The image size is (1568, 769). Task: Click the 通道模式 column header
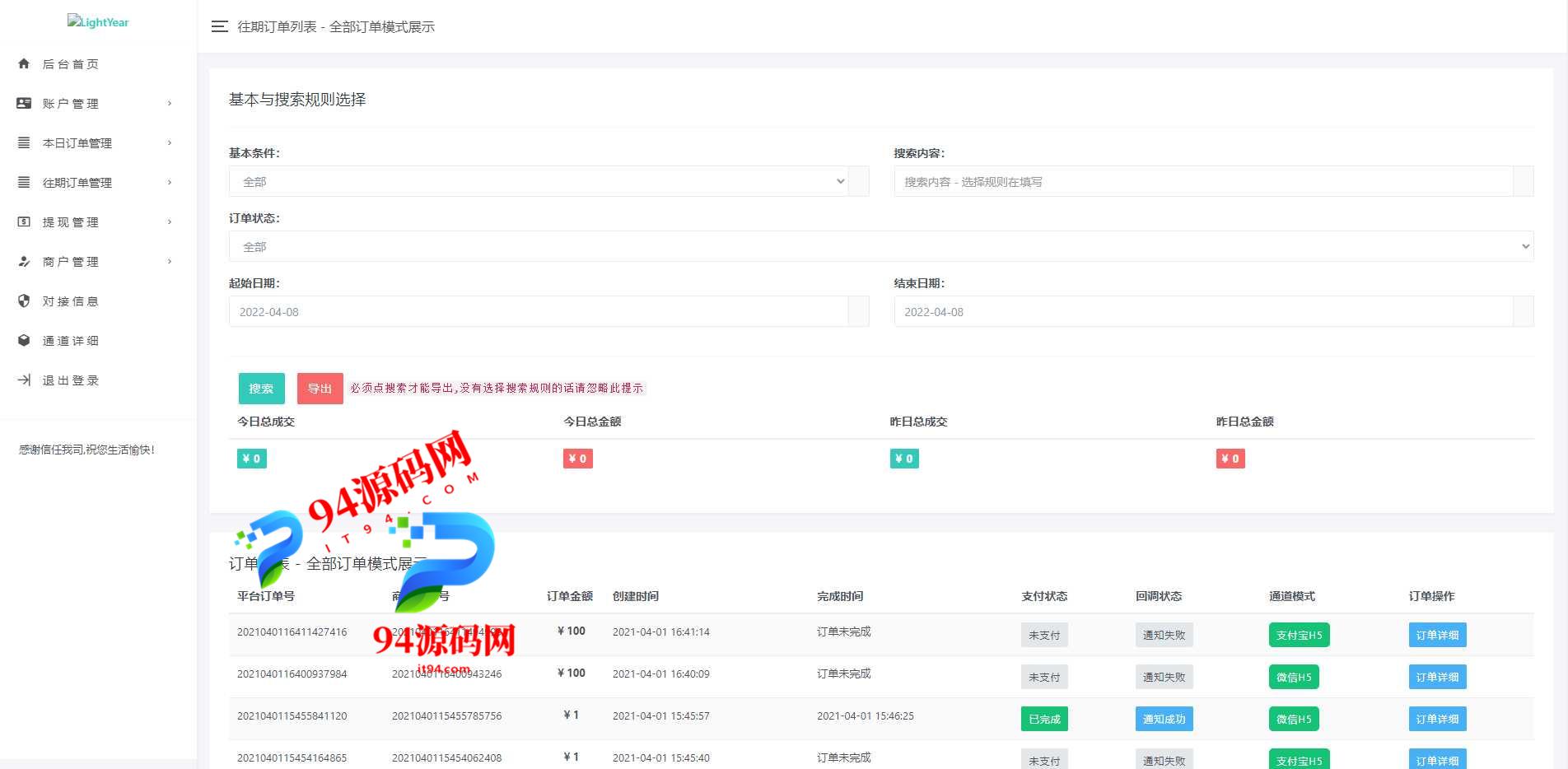[x=1292, y=595]
